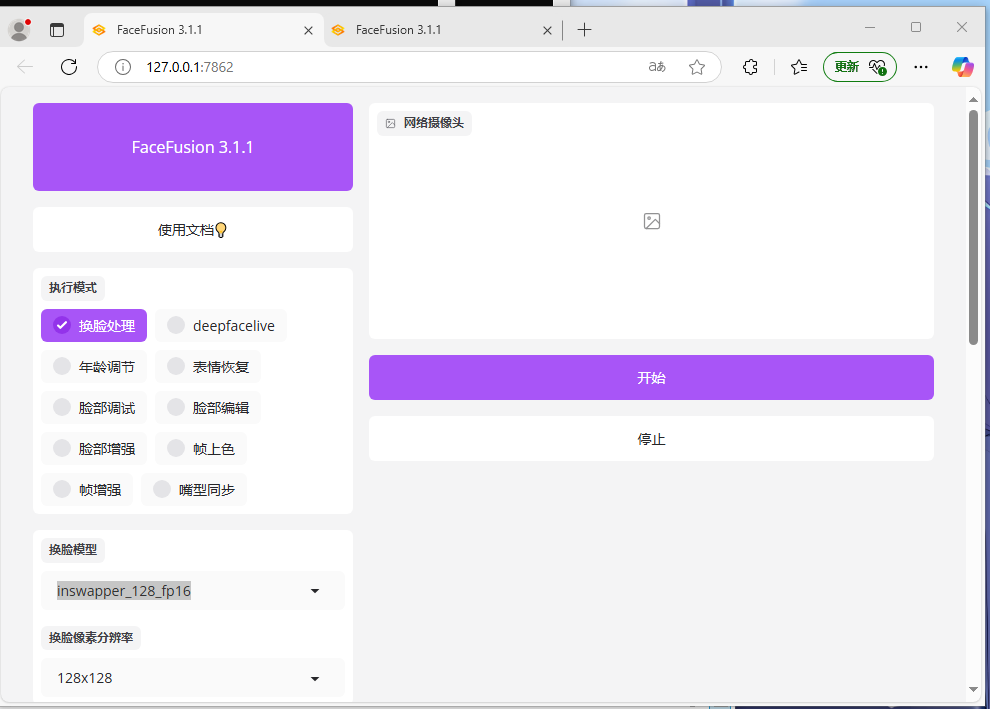Click the webcam preview area

pyautogui.click(x=651, y=221)
